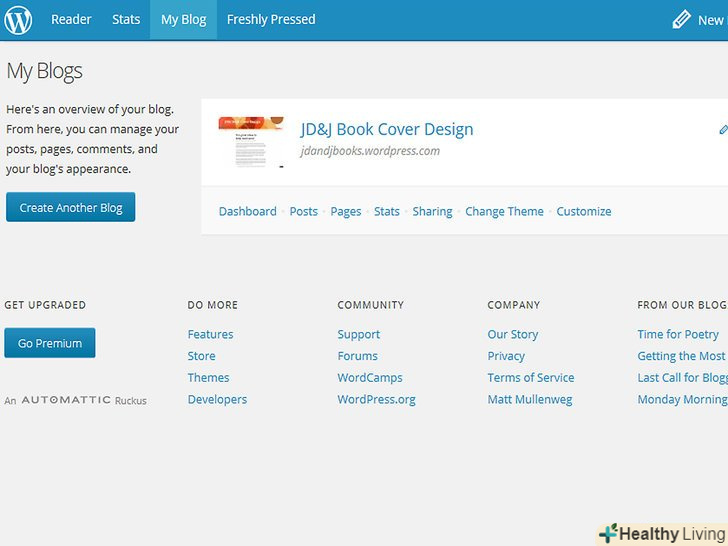This screenshot has height=546, width=728.
Task: Open the Last Call for Blog post link
Action: 682,377
